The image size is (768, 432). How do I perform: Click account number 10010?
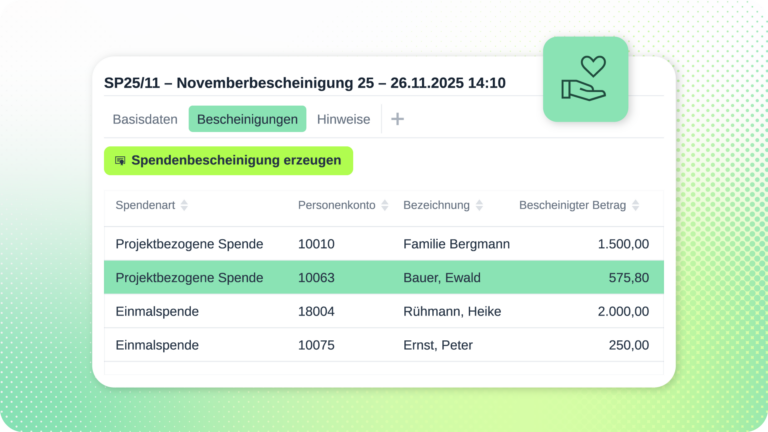pyautogui.click(x=316, y=243)
